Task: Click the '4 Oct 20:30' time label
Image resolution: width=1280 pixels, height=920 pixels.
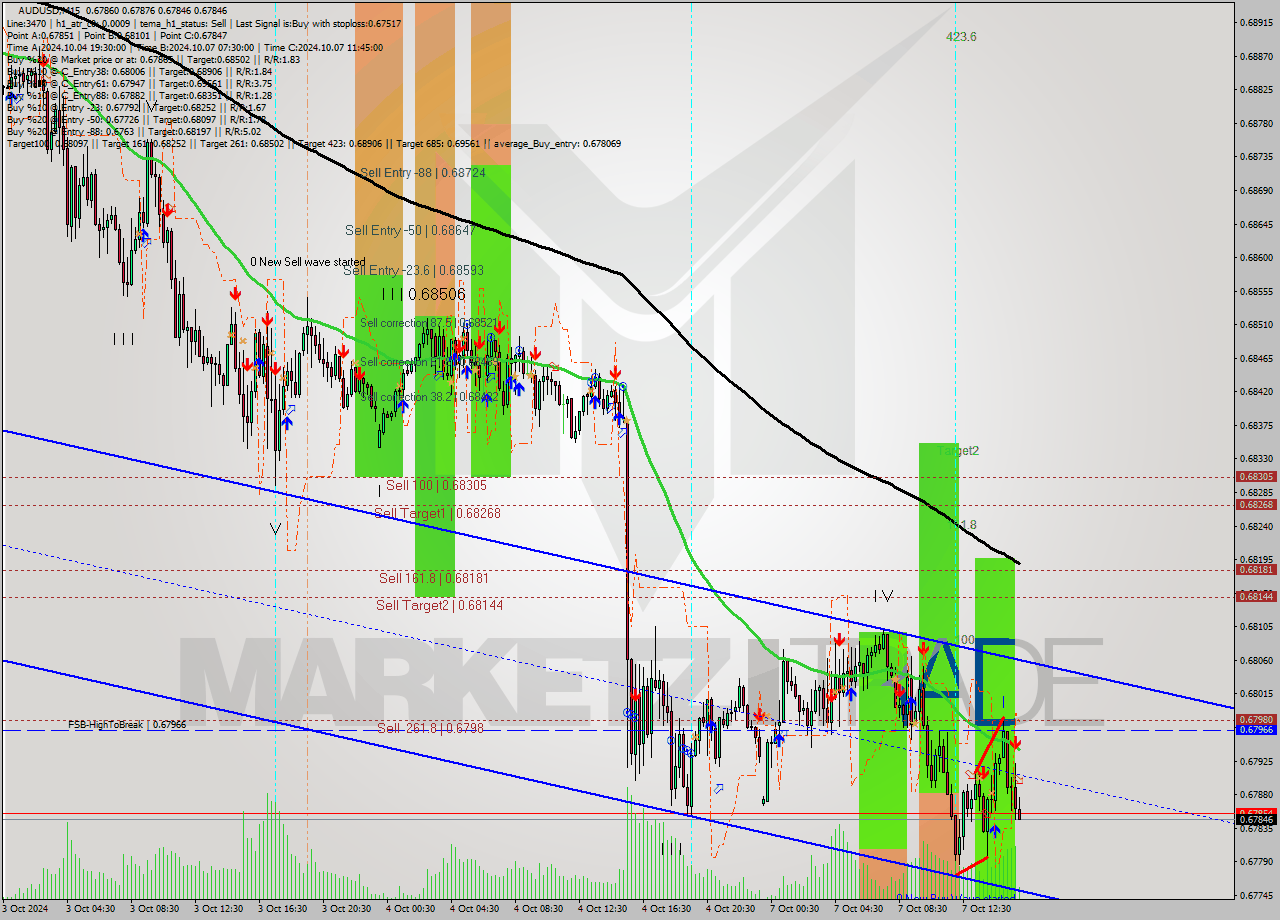Action: coord(731,909)
